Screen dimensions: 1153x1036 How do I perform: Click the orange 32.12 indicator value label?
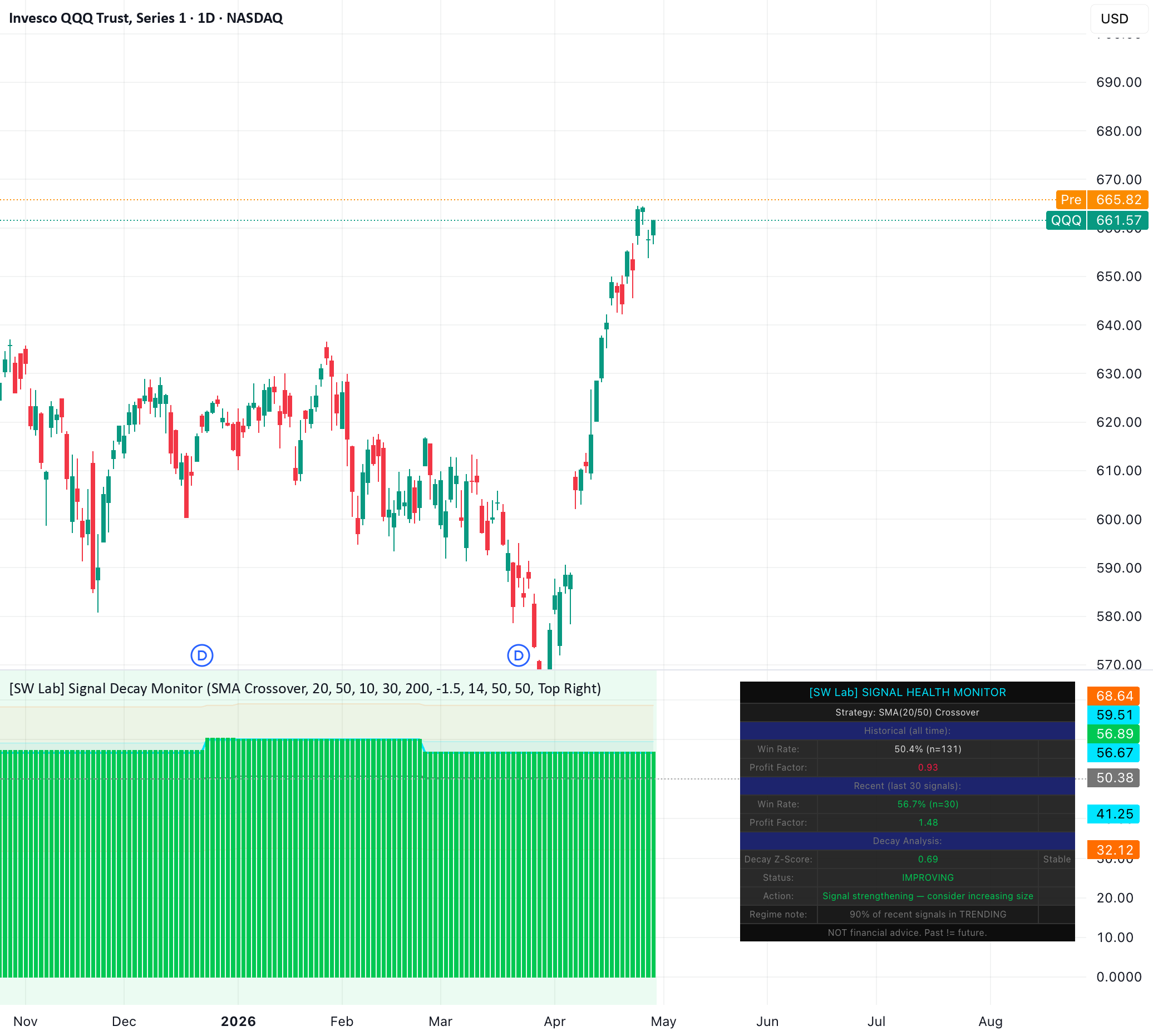click(1113, 850)
